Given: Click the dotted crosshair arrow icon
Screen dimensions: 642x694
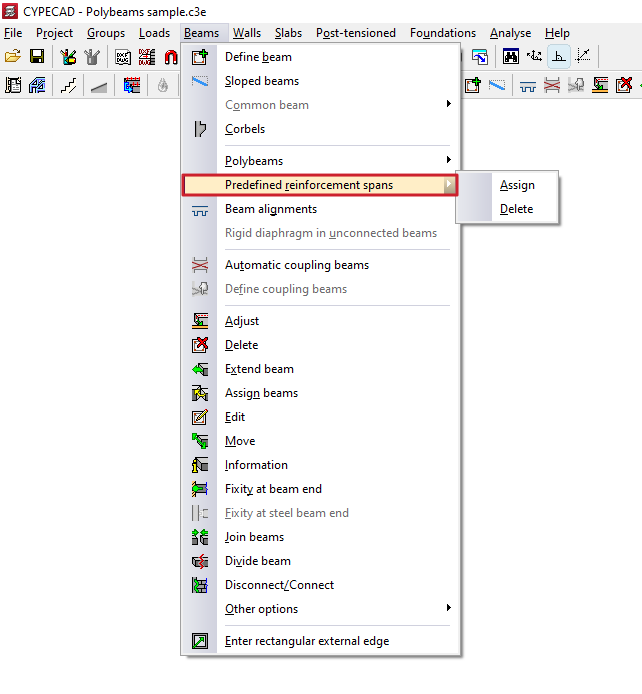Looking at the screenshot, I should click(583, 57).
